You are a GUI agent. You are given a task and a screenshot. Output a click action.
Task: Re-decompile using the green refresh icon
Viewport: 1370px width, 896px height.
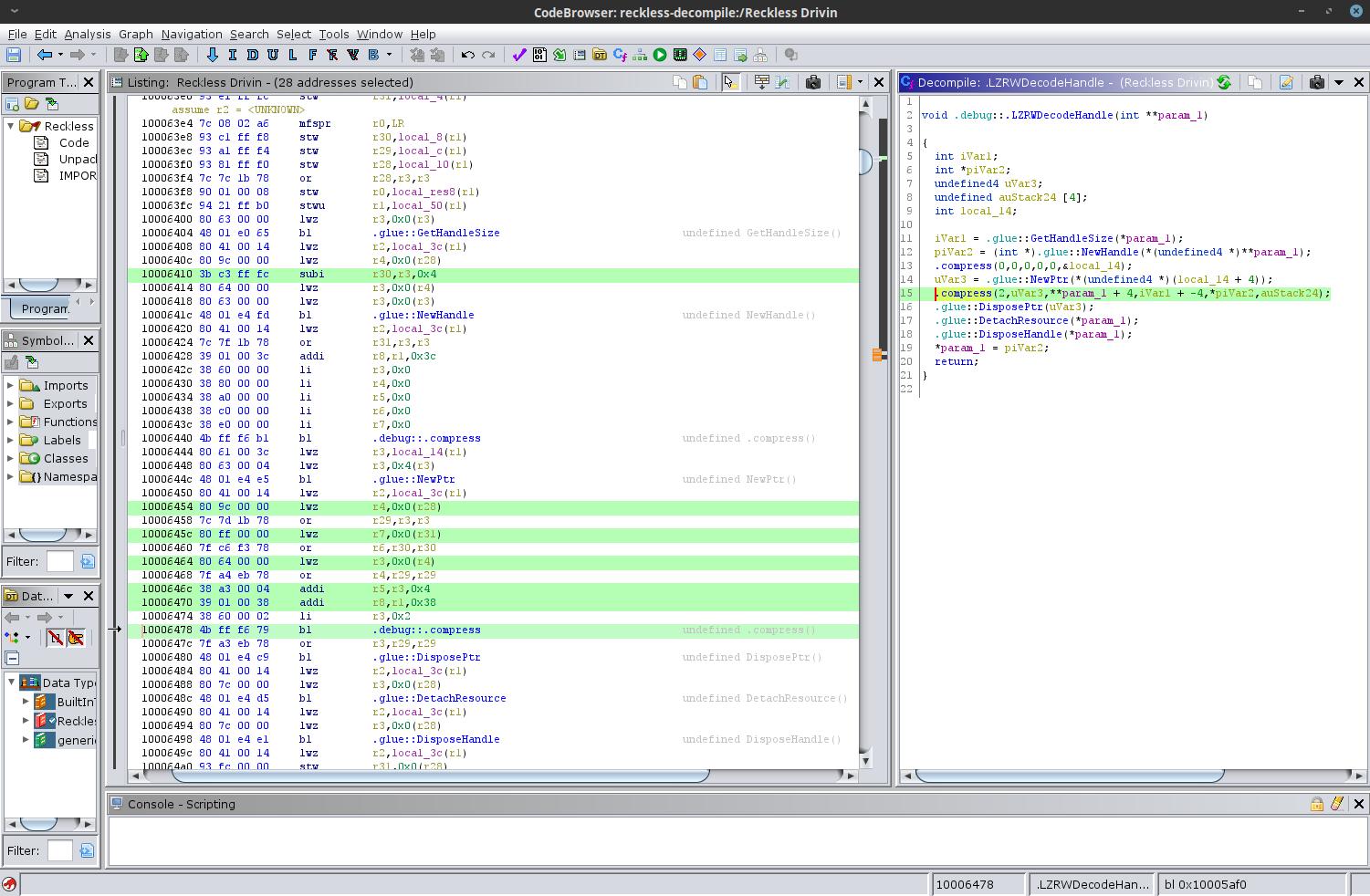pos(1224,82)
